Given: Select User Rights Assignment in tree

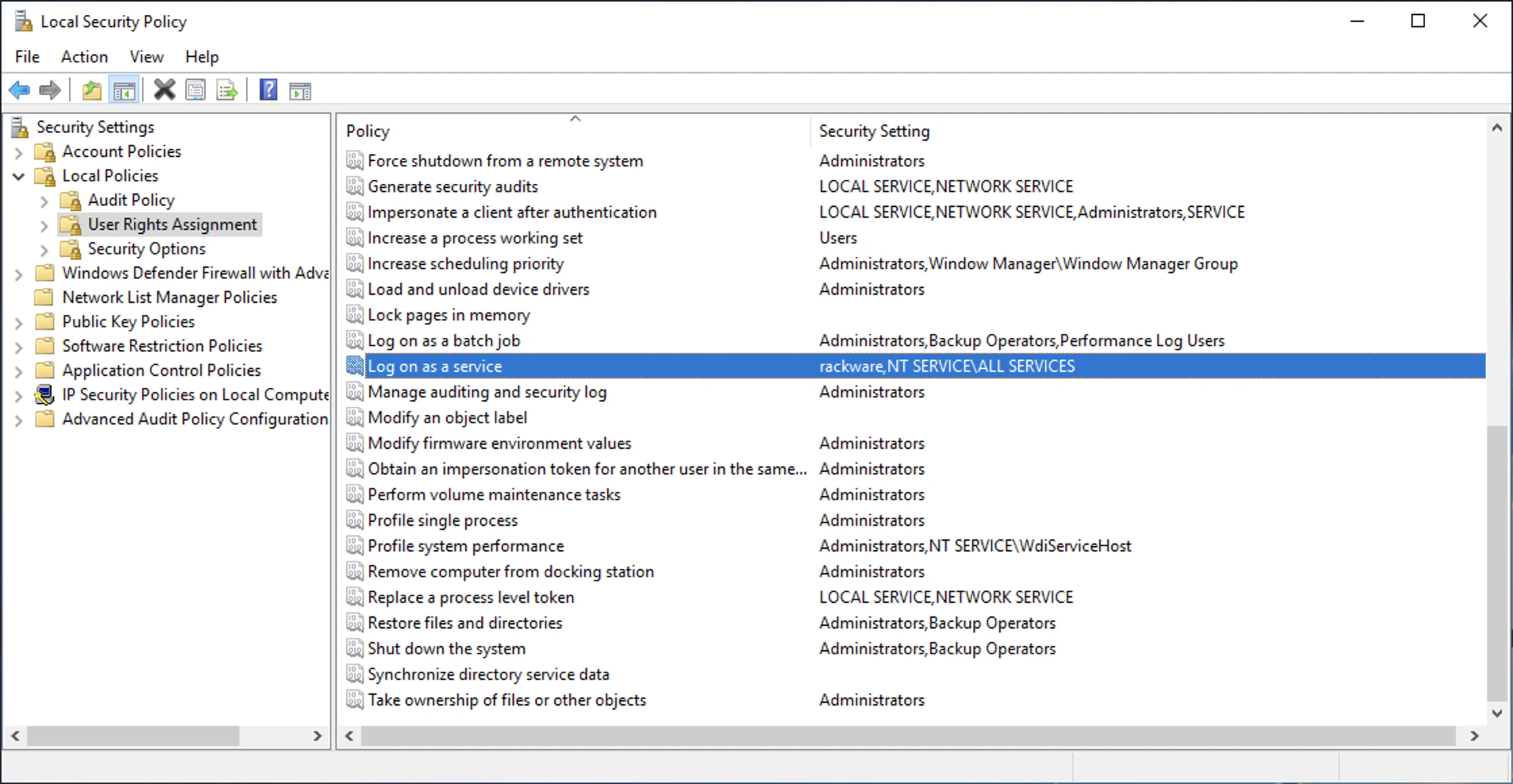Looking at the screenshot, I should pos(172,224).
